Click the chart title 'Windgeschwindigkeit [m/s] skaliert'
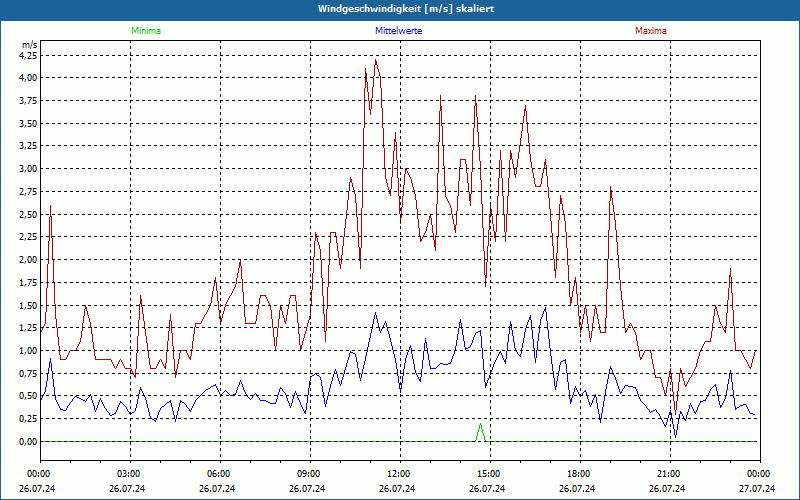The height and width of the screenshot is (500, 800). pyautogui.click(x=406, y=9)
